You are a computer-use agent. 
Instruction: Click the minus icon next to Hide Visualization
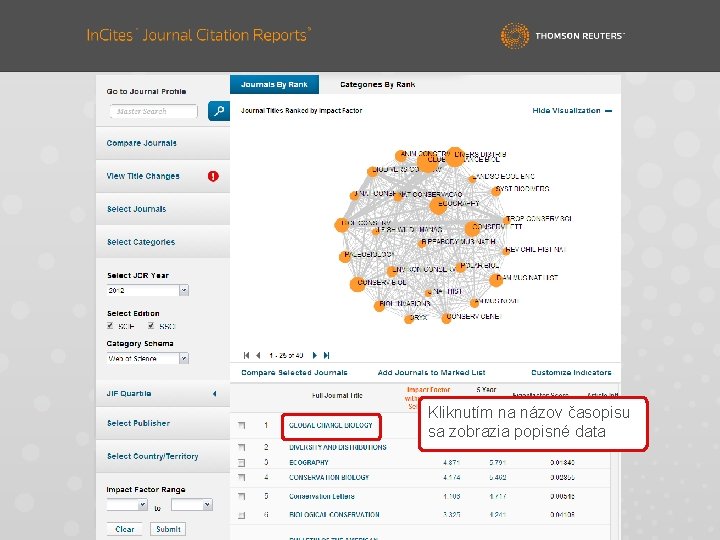pyautogui.click(x=608, y=111)
